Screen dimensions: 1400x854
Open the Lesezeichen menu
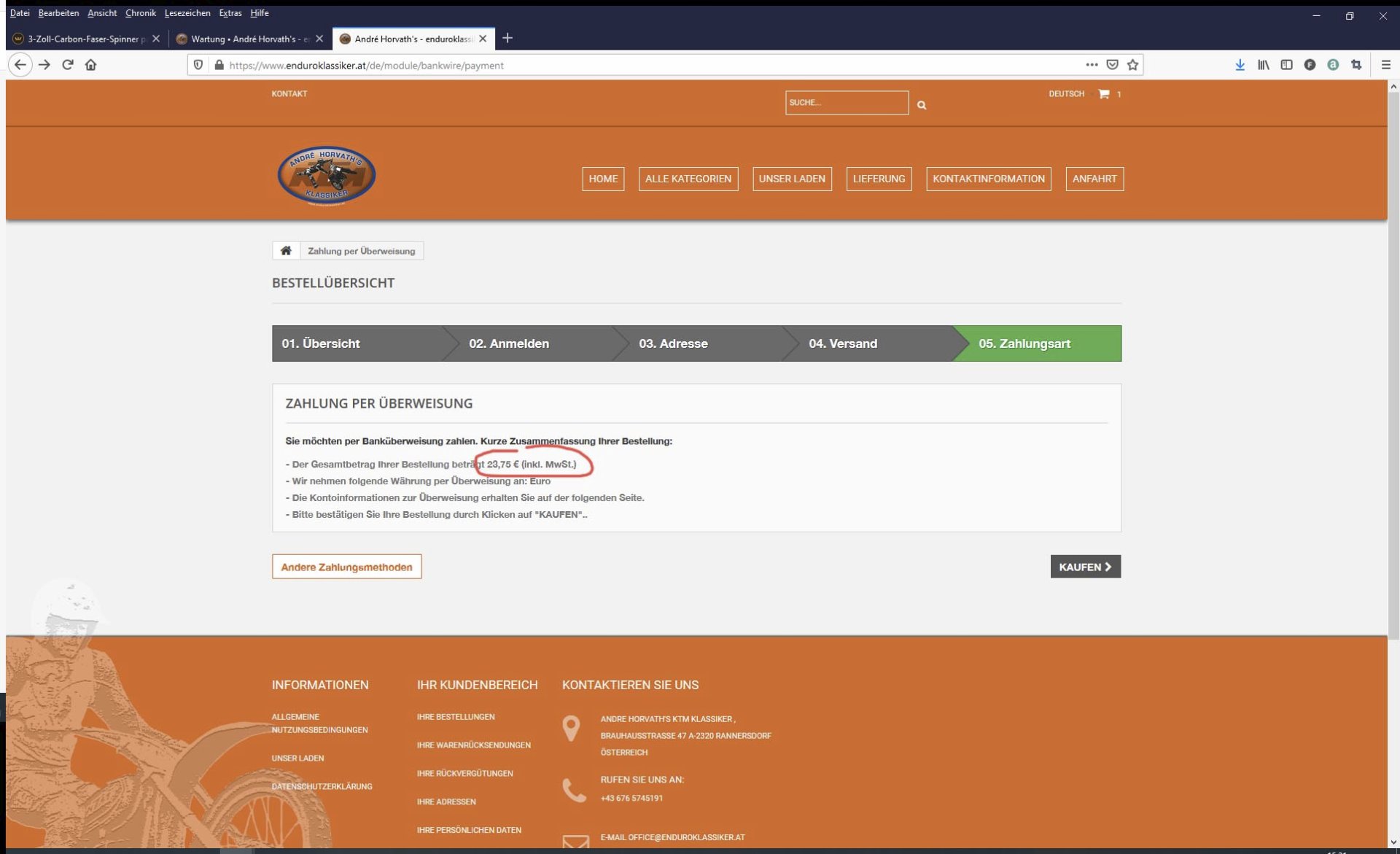point(187,13)
